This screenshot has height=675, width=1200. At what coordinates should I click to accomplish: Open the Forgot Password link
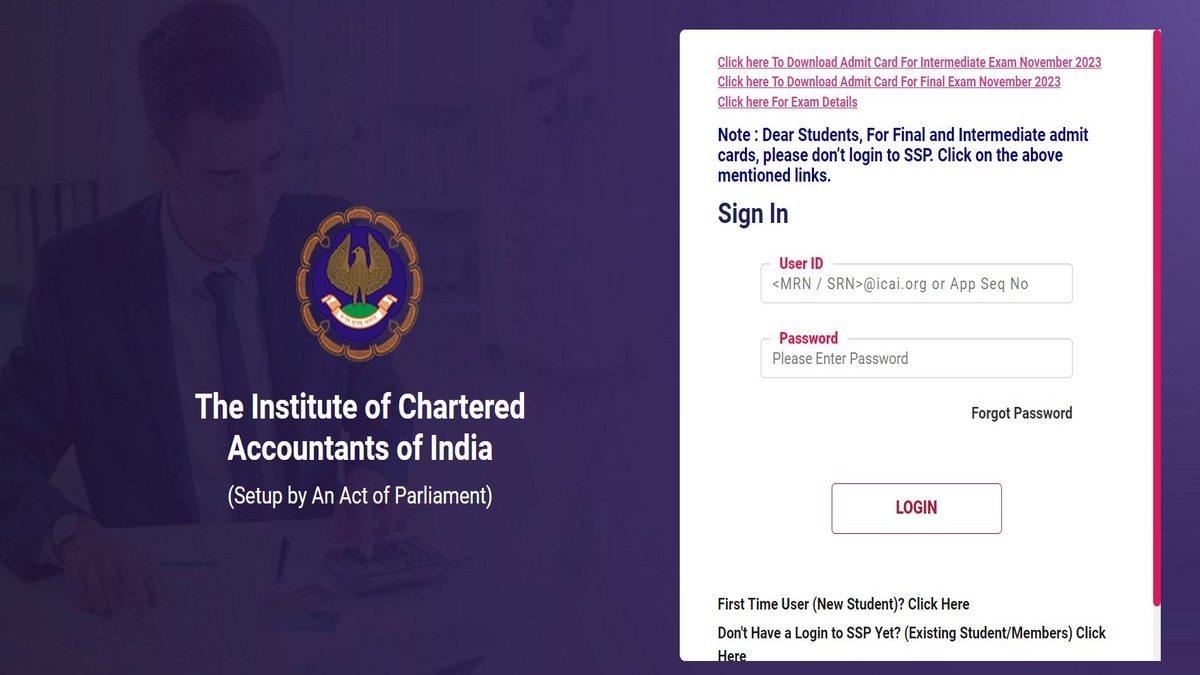click(x=1021, y=412)
